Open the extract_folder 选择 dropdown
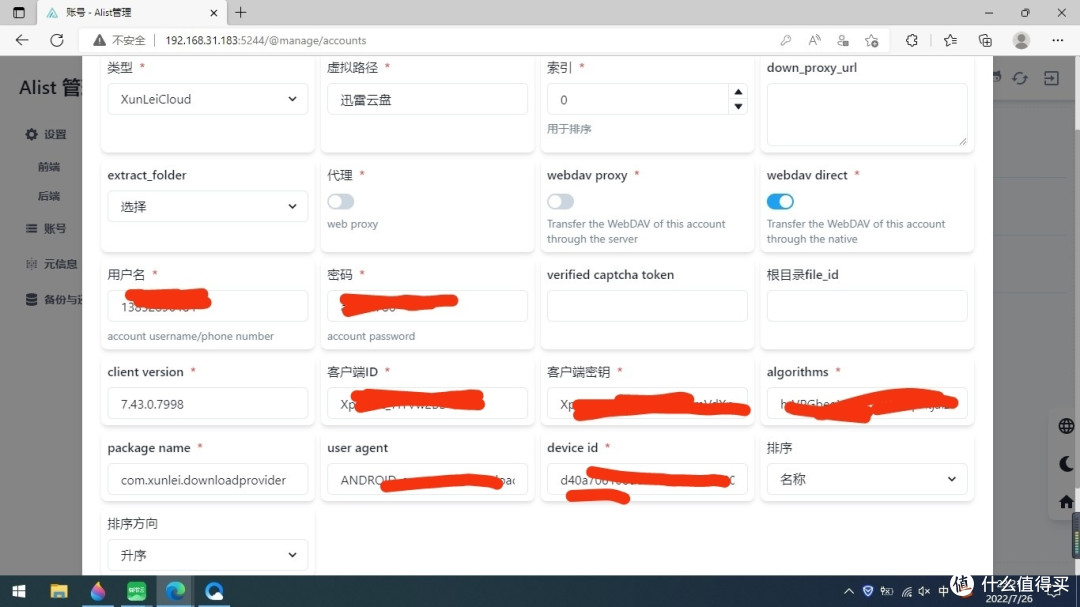Image resolution: width=1080 pixels, height=607 pixels. (207, 206)
